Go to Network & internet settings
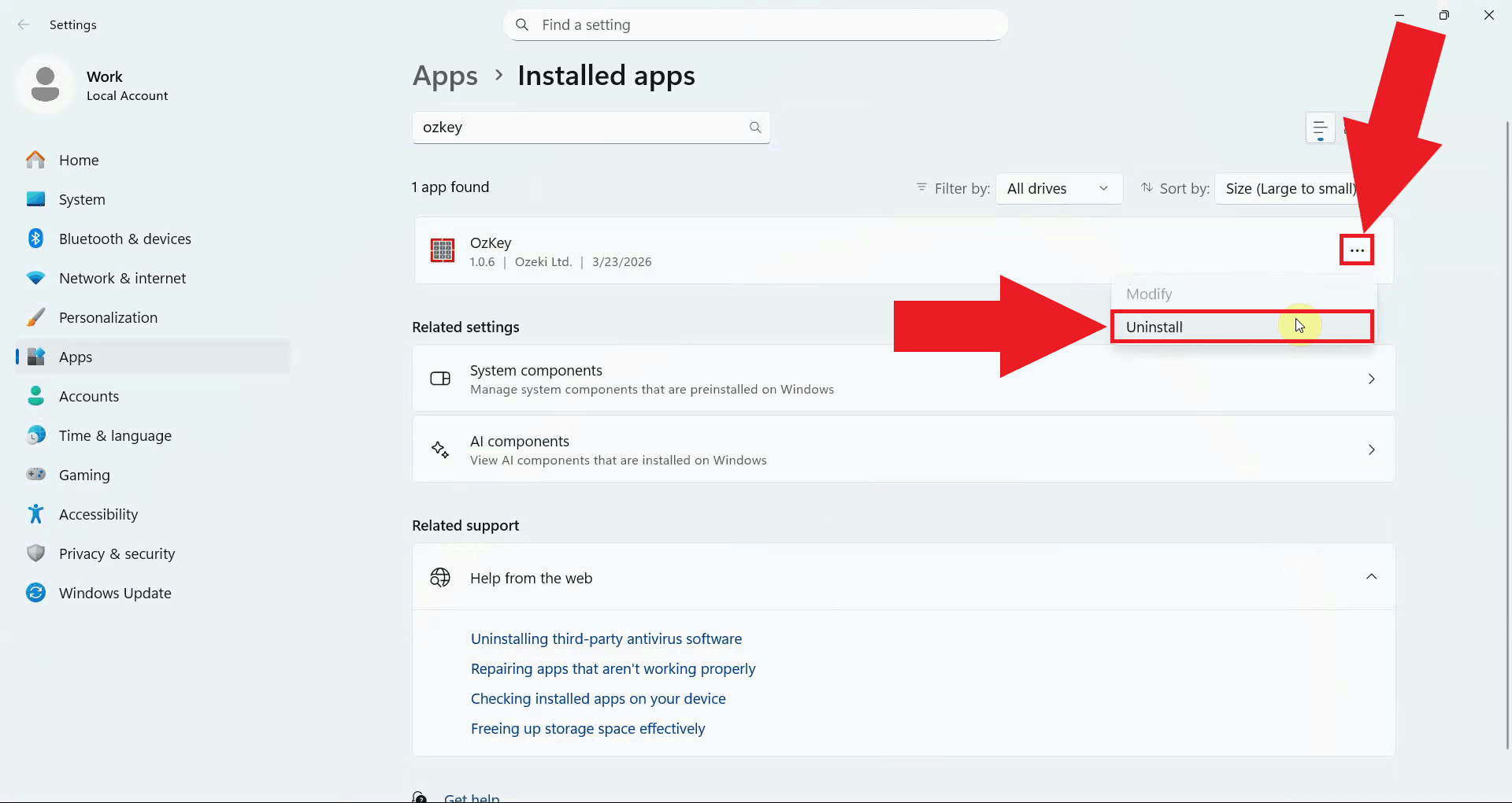 122,278
